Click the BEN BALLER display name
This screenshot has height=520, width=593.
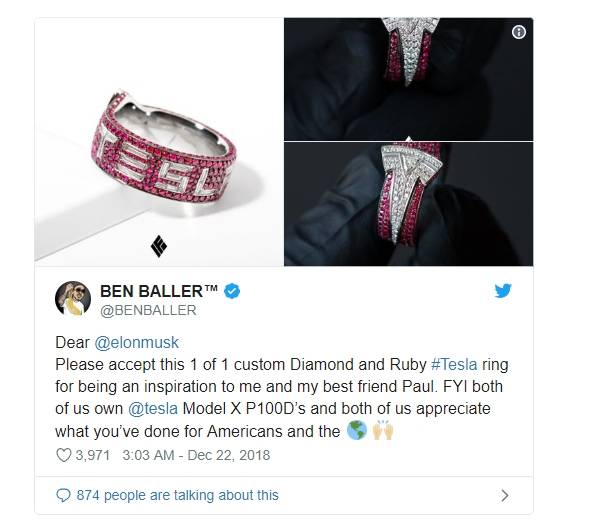(x=159, y=291)
